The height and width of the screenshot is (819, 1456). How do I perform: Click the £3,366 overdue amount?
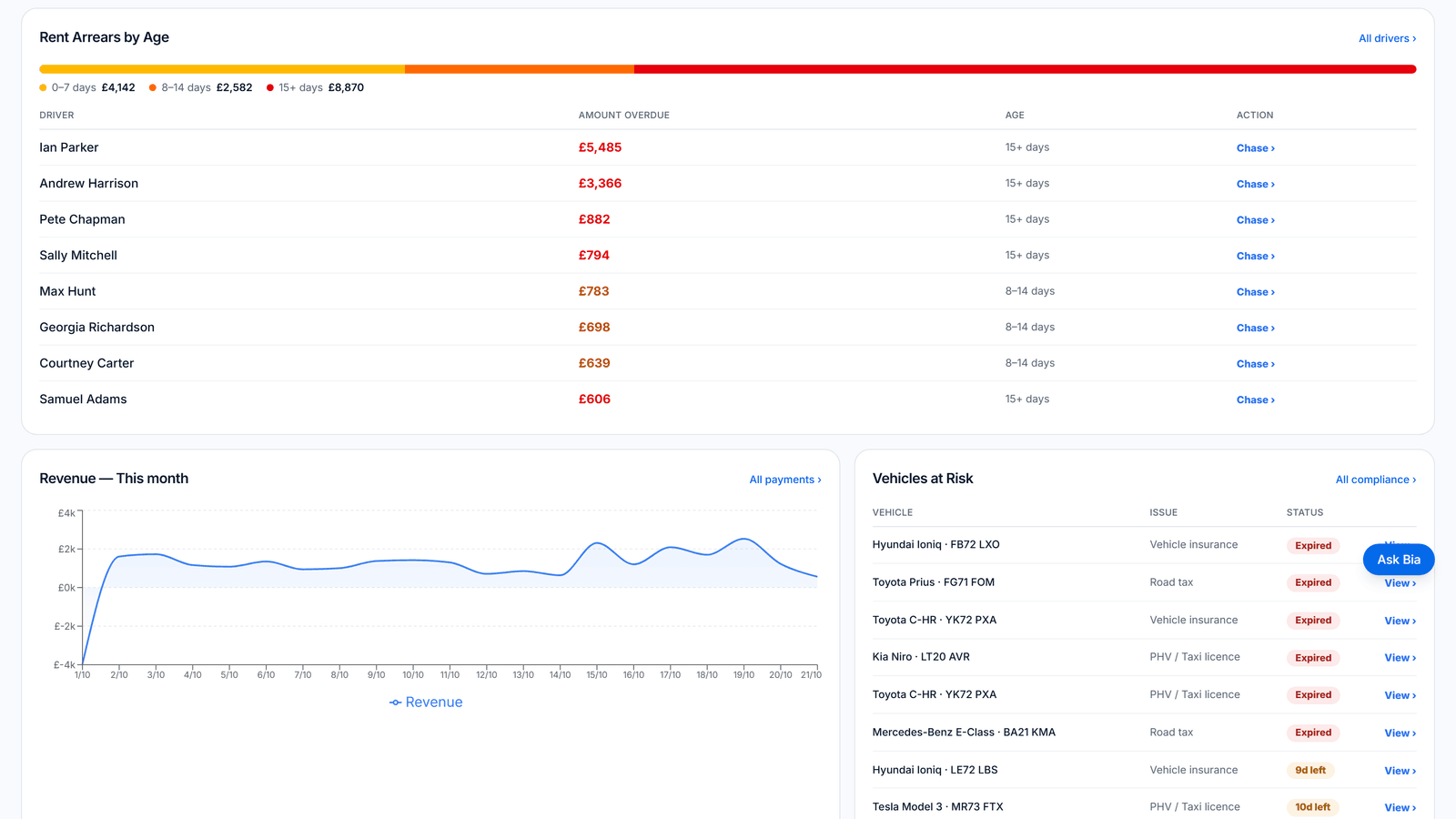click(600, 184)
